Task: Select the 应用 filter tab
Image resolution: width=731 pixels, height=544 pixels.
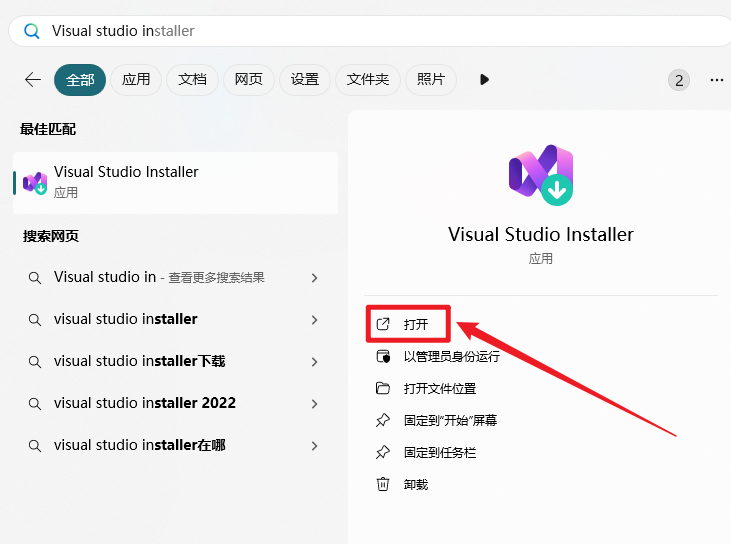Action: (x=136, y=80)
